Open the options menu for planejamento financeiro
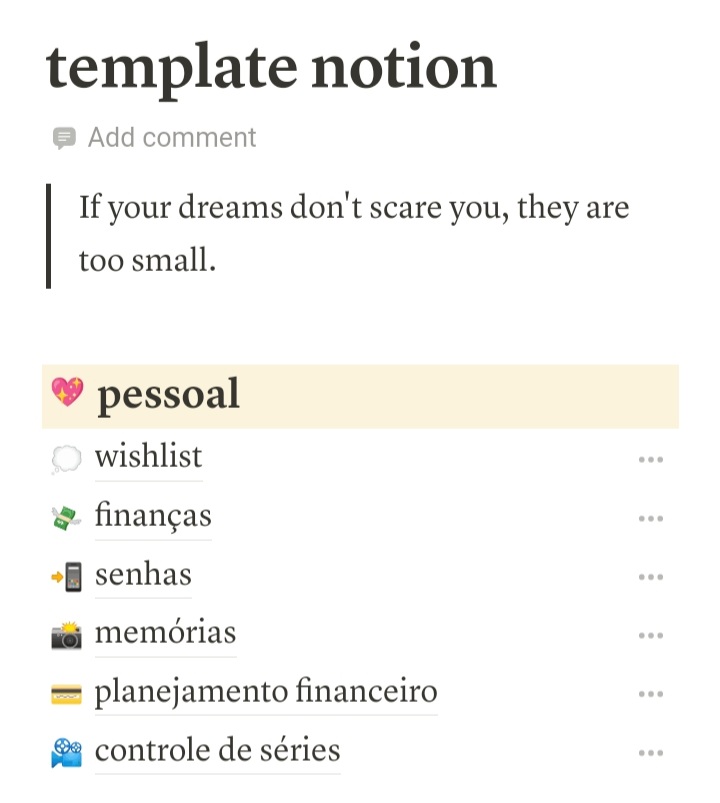 coord(652,693)
